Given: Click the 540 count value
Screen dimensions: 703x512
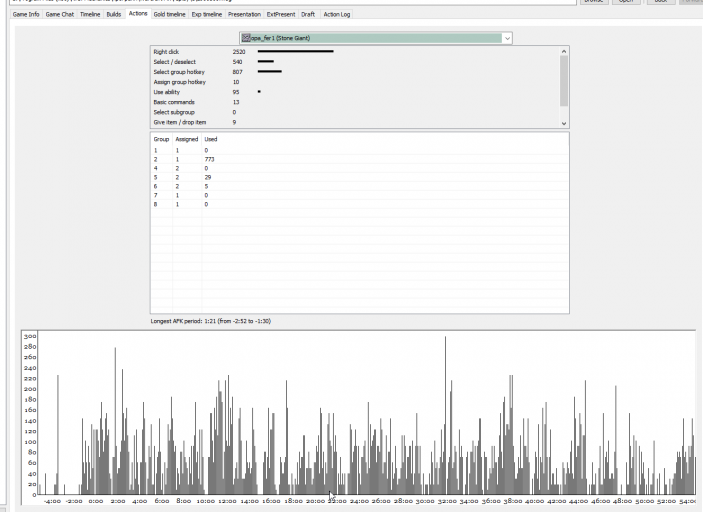Looking at the screenshot, I should click(237, 62).
